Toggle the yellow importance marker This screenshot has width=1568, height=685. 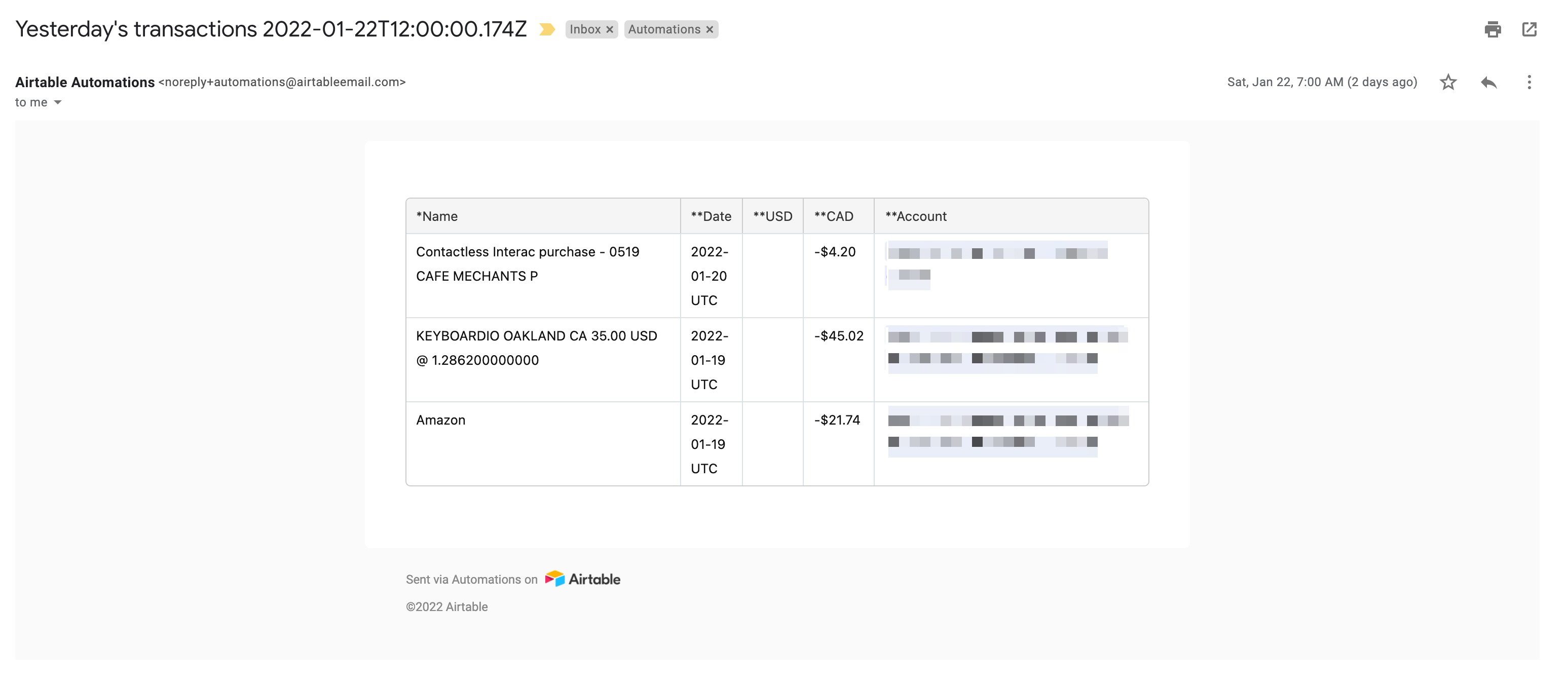(547, 29)
